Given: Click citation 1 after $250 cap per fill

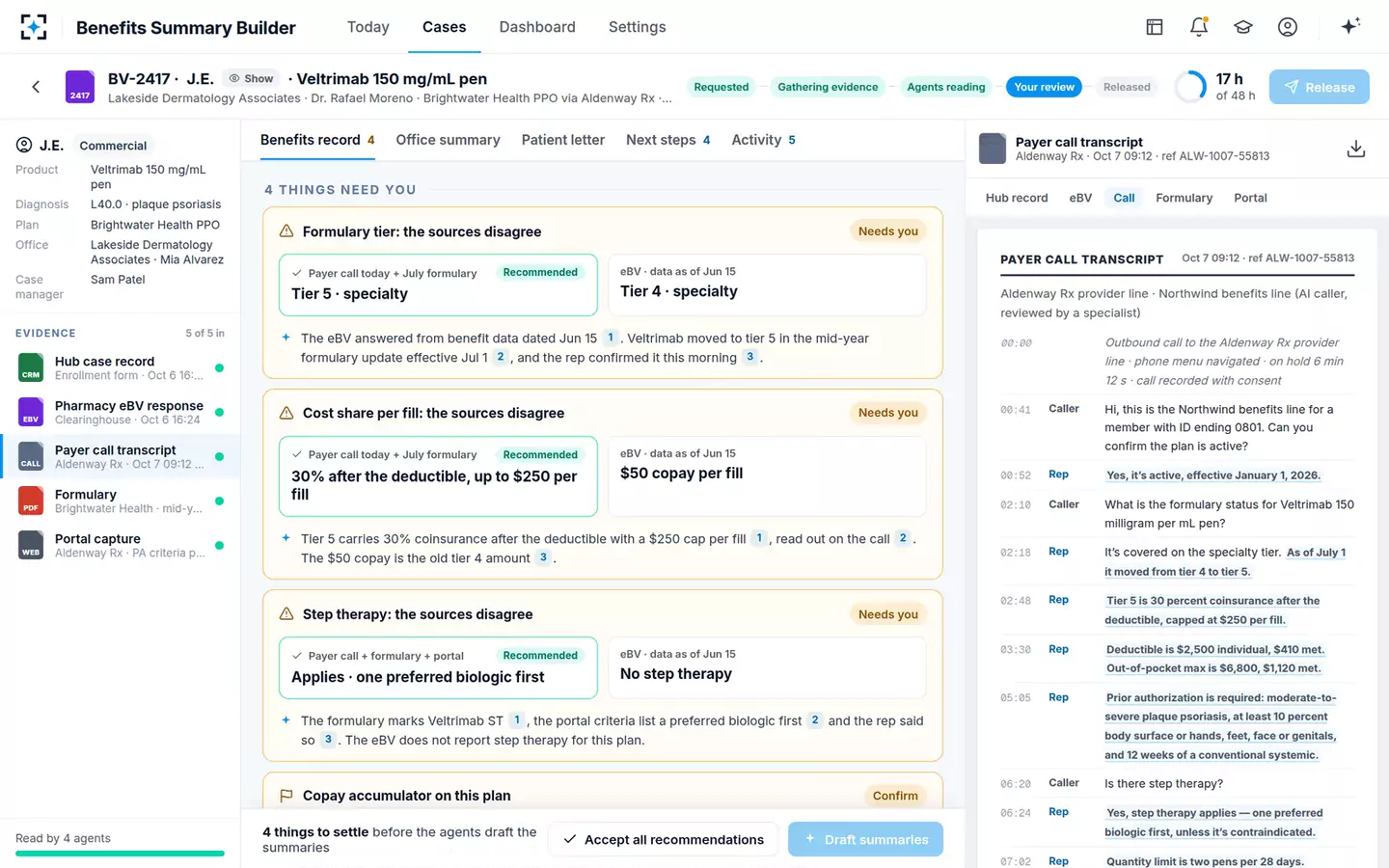Looking at the screenshot, I should 759,538.
